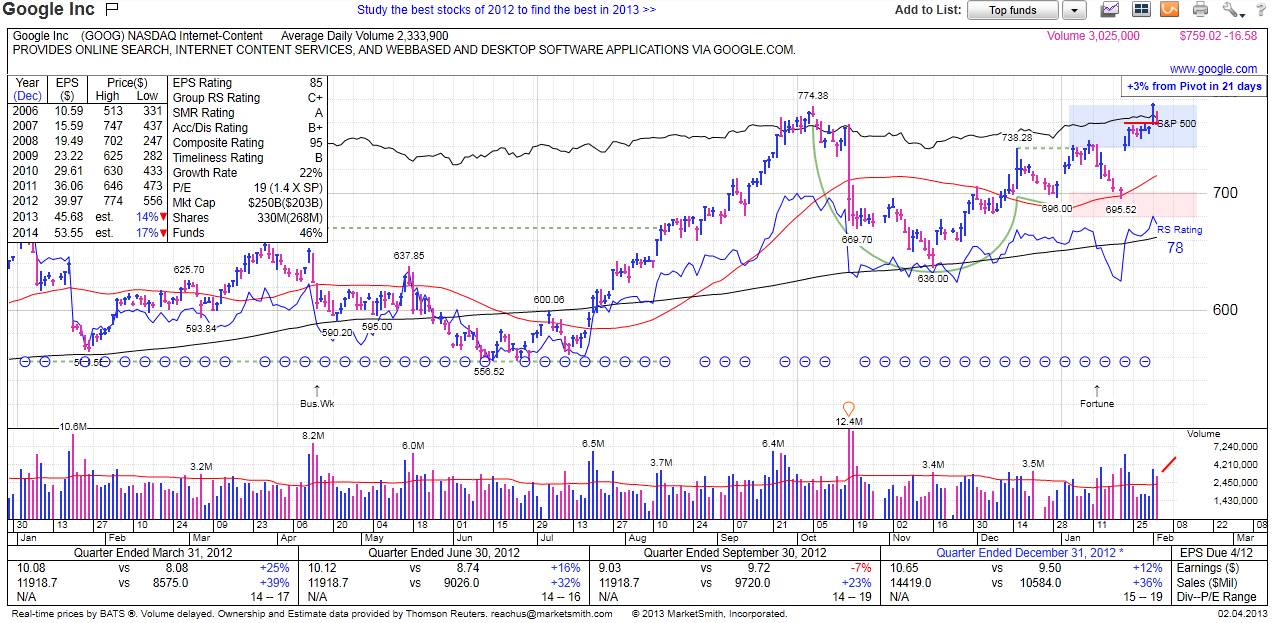The width and height of the screenshot is (1273, 623).
Task: Click the Group RS Rating C+ value
Action: (x=315, y=98)
